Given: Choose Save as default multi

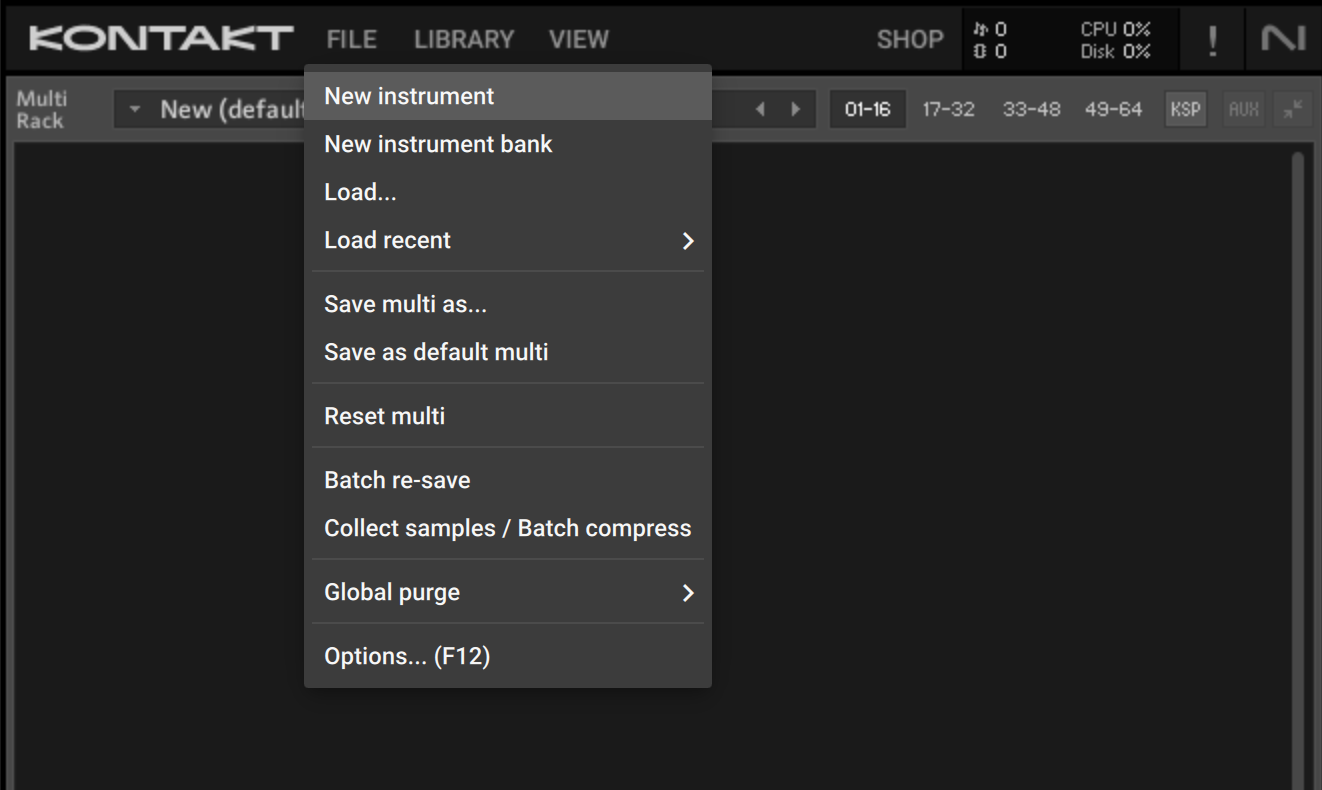Looking at the screenshot, I should pyautogui.click(x=508, y=352).
